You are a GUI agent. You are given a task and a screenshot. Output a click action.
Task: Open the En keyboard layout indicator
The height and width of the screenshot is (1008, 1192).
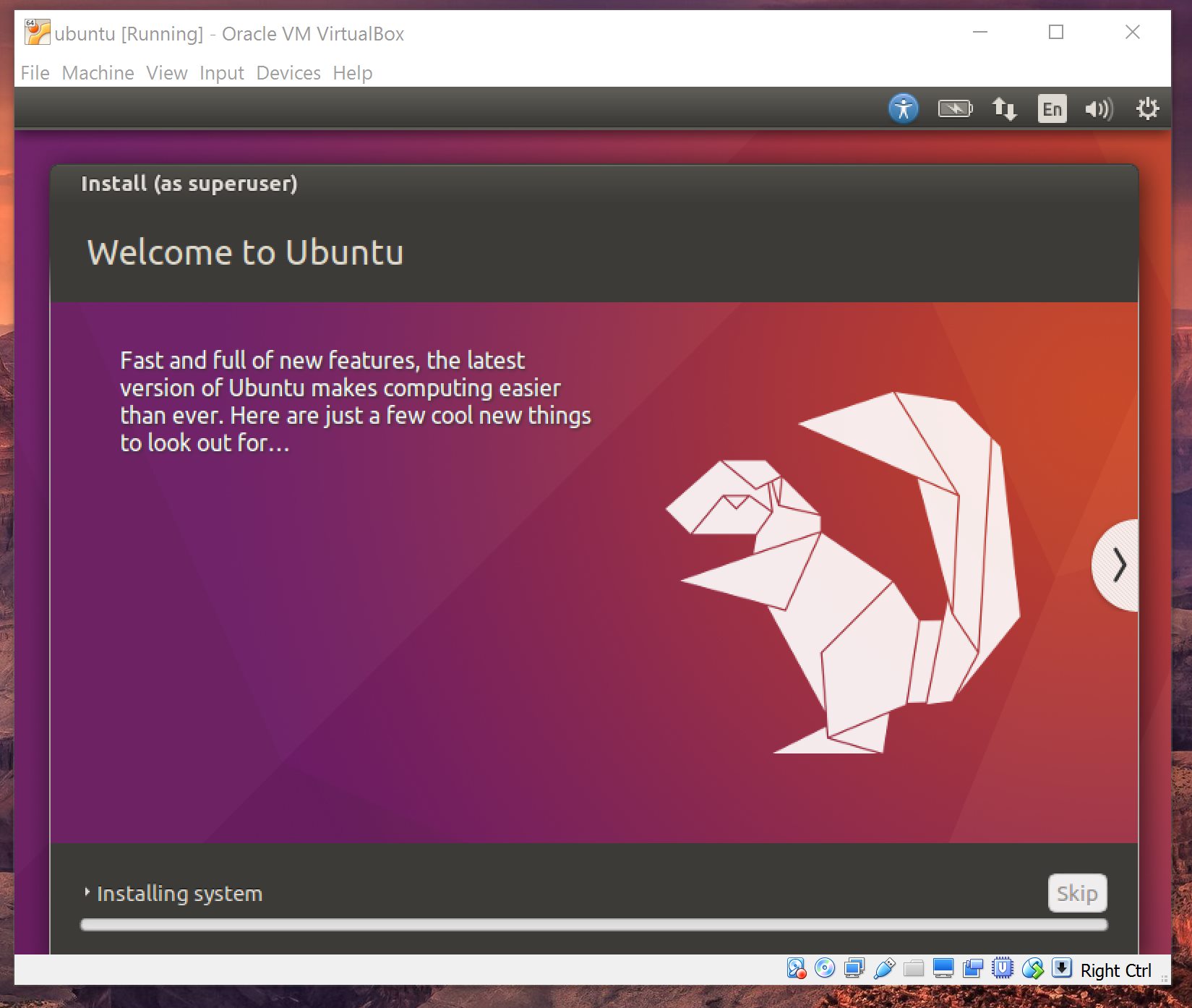point(1052,109)
